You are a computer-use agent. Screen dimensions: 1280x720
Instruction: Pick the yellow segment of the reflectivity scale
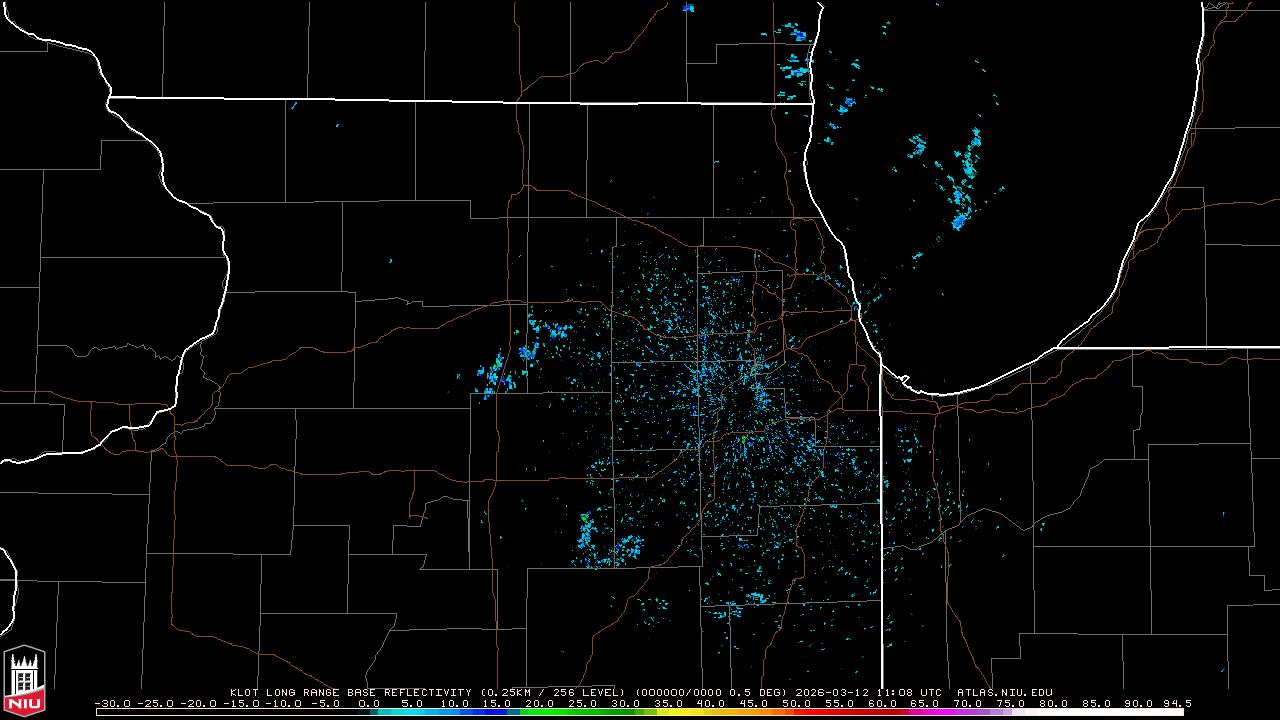690,712
